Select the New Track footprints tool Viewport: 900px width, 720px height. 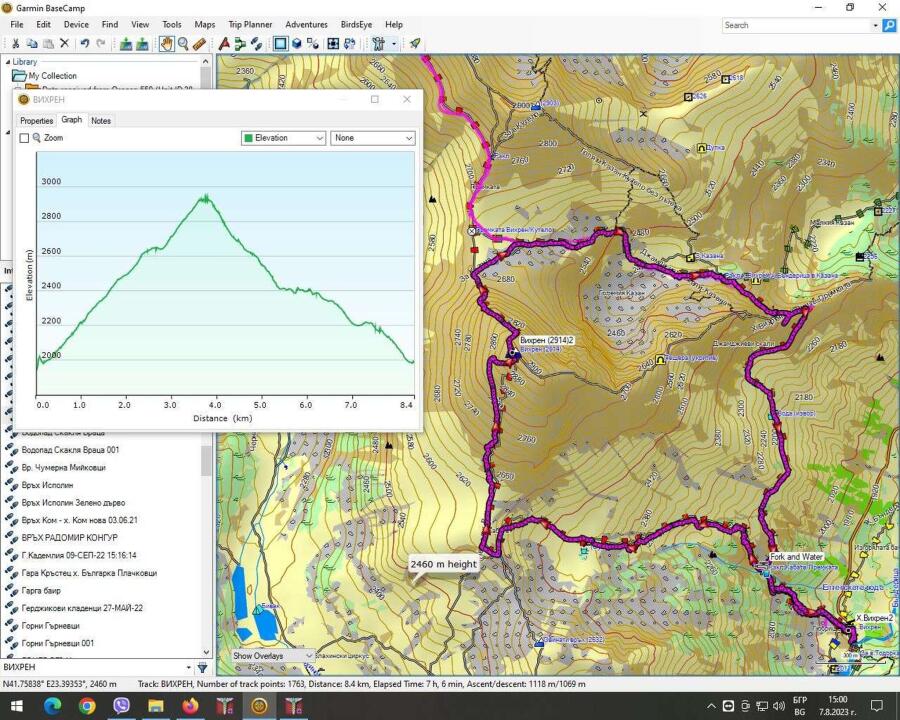[256, 44]
